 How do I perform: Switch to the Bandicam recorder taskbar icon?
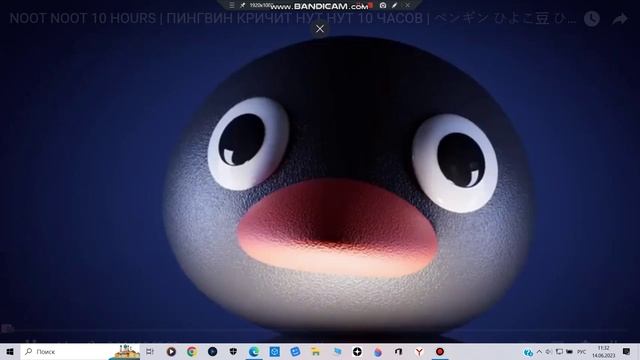[x=440, y=351]
